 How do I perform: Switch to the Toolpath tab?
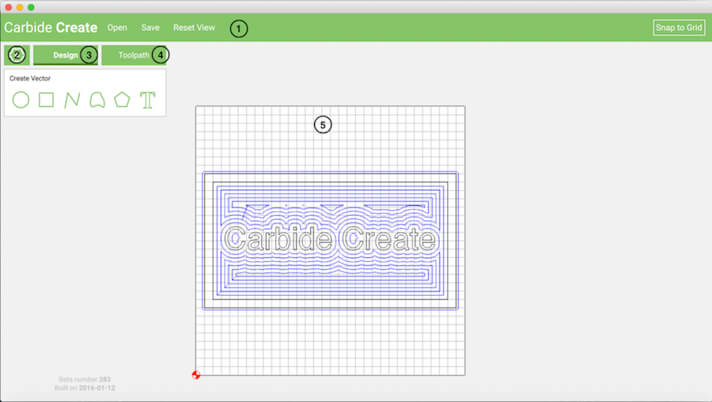tap(134, 55)
